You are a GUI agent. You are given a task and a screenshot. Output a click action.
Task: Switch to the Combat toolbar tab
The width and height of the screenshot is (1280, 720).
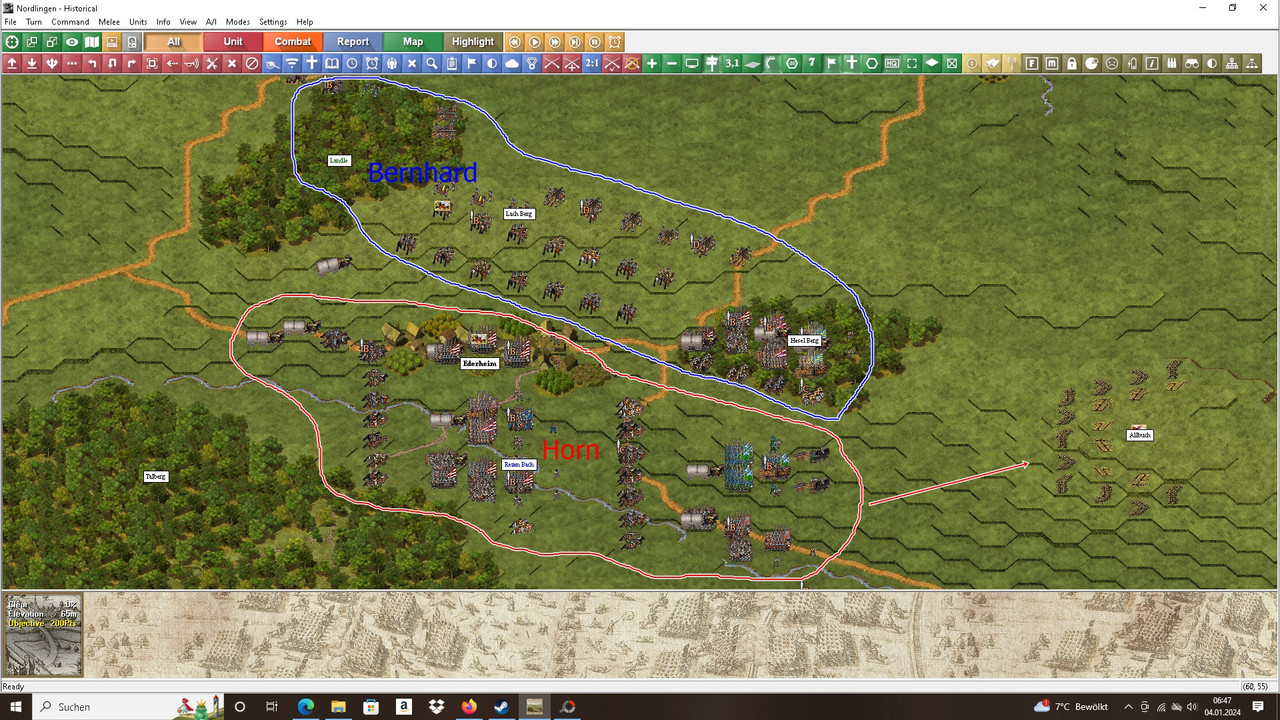coord(293,42)
